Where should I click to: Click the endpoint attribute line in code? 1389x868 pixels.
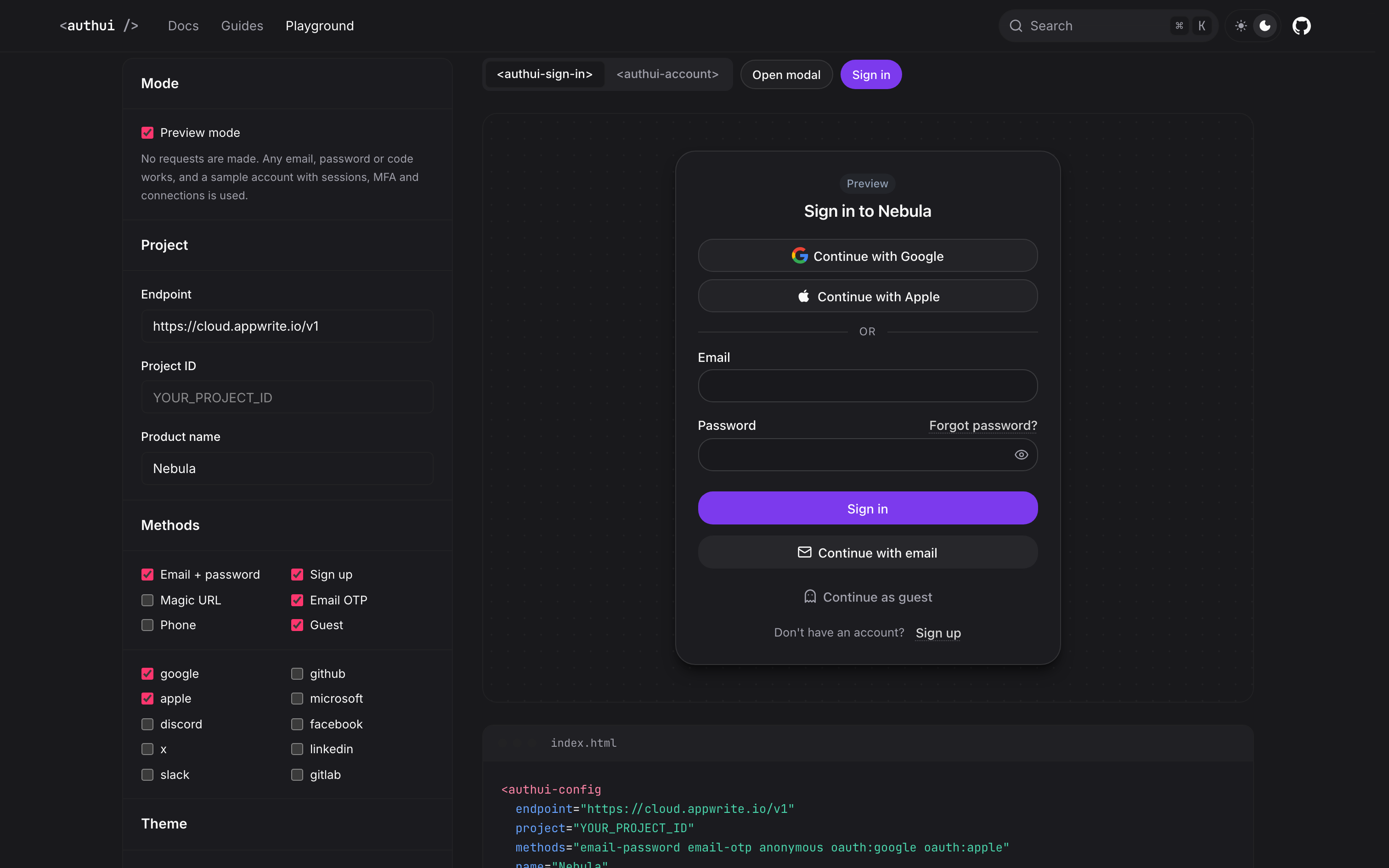click(655, 809)
